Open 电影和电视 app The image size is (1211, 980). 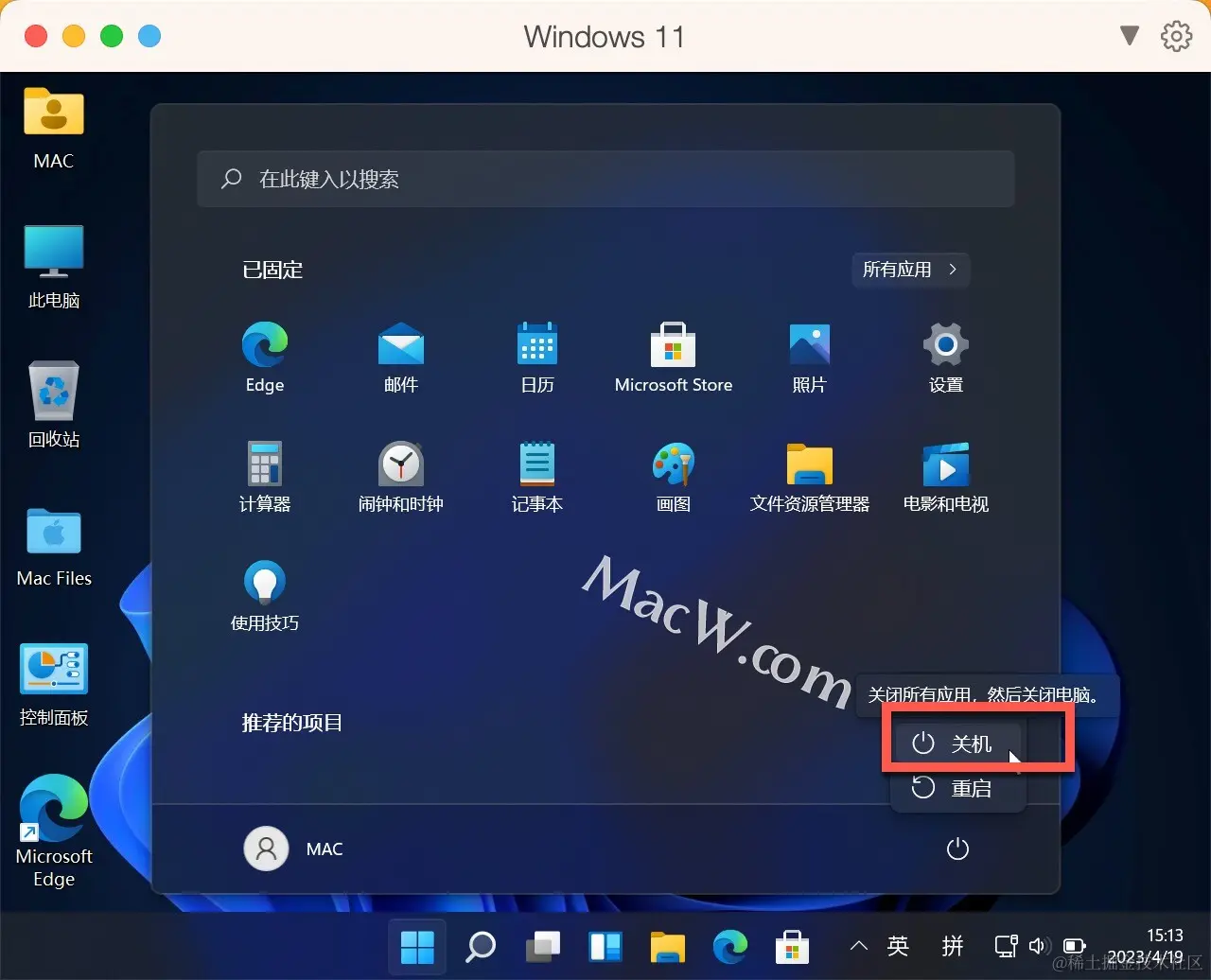(x=946, y=477)
